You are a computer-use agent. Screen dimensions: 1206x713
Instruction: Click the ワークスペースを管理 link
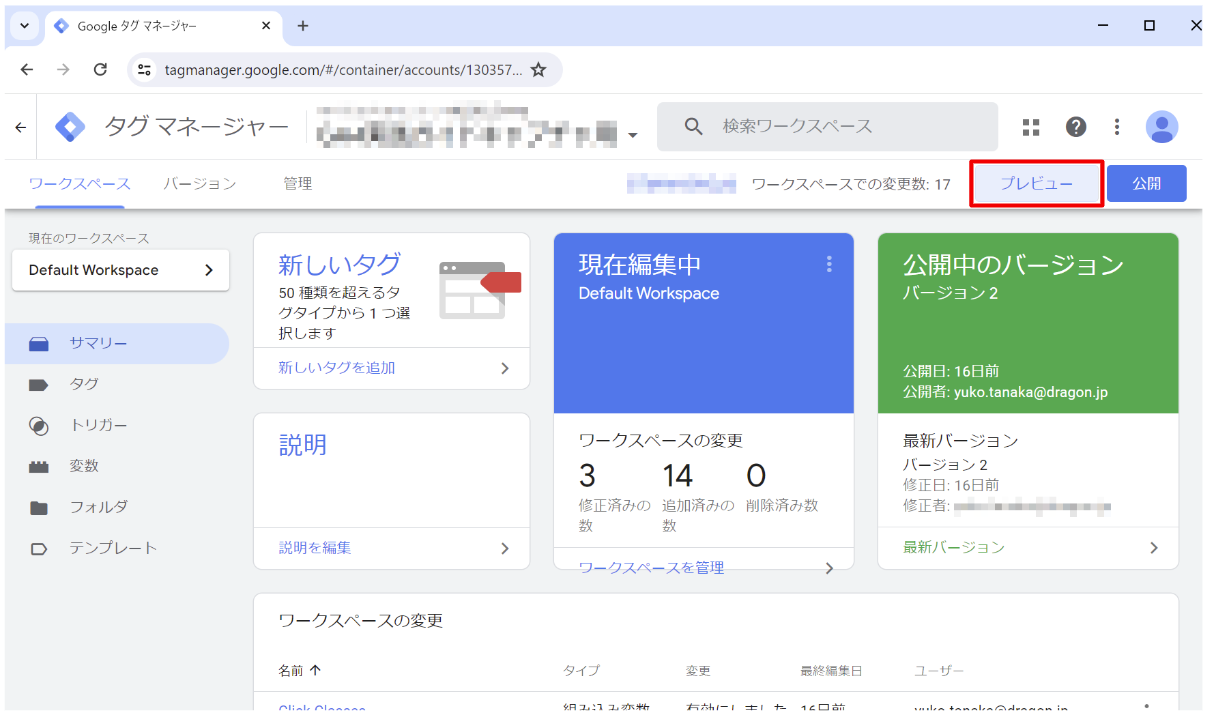(x=652, y=568)
